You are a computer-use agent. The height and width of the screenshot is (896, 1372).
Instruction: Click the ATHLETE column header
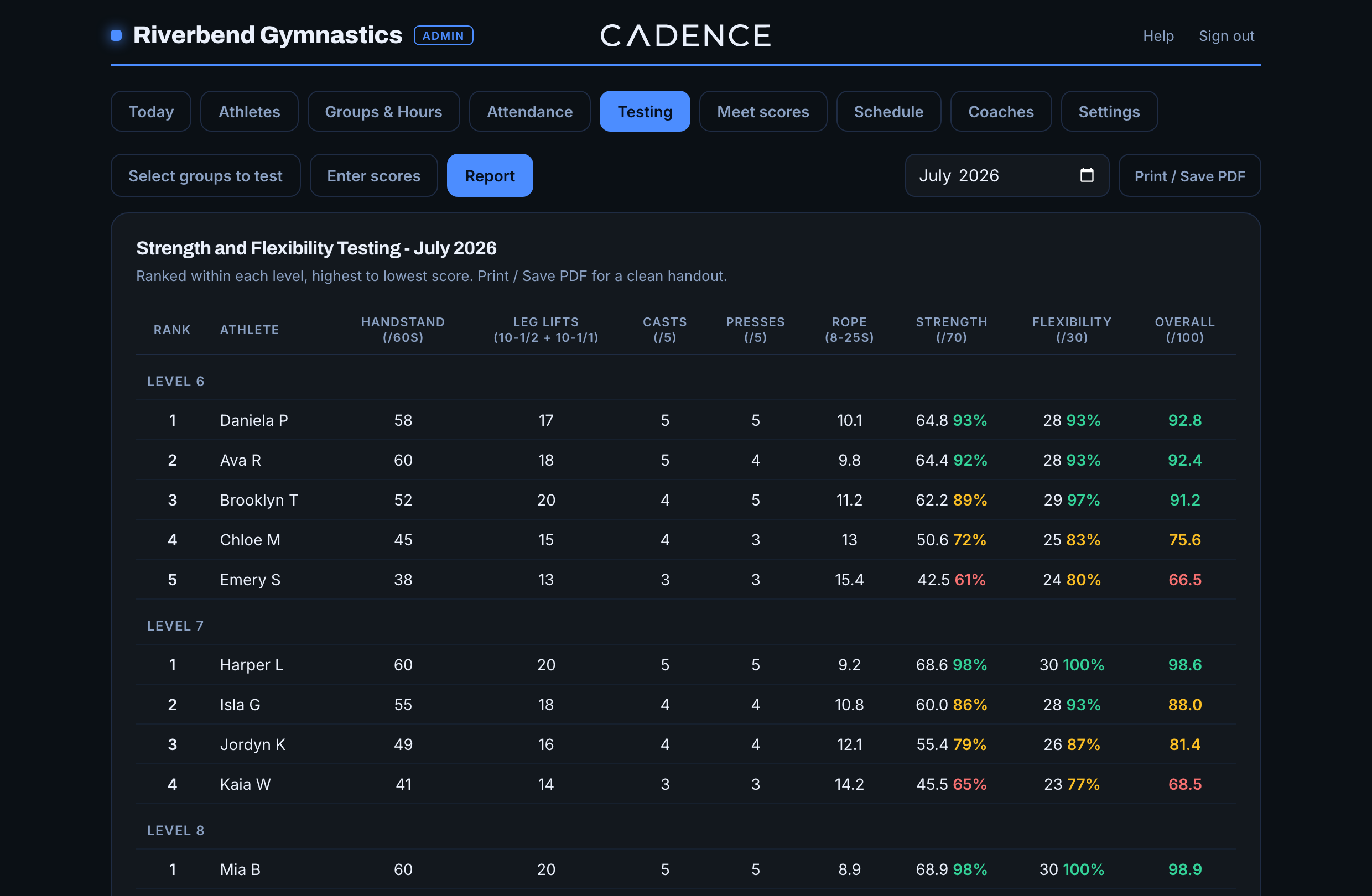pos(249,330)
